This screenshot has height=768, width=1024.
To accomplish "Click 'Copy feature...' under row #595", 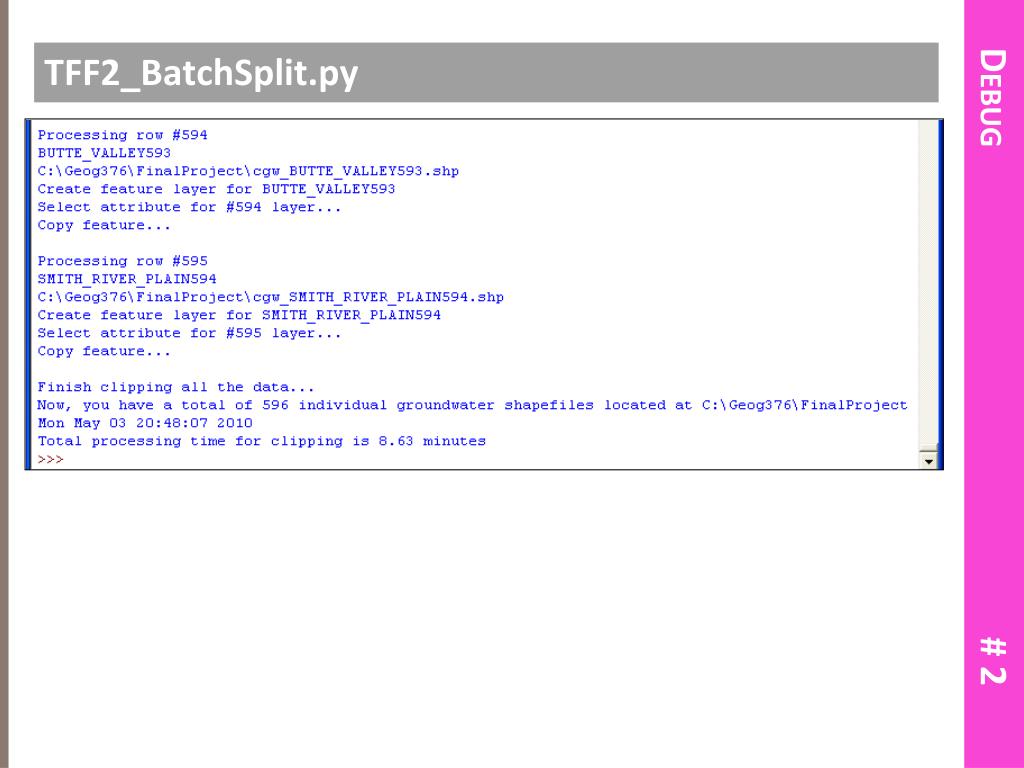I will point(104,351).
